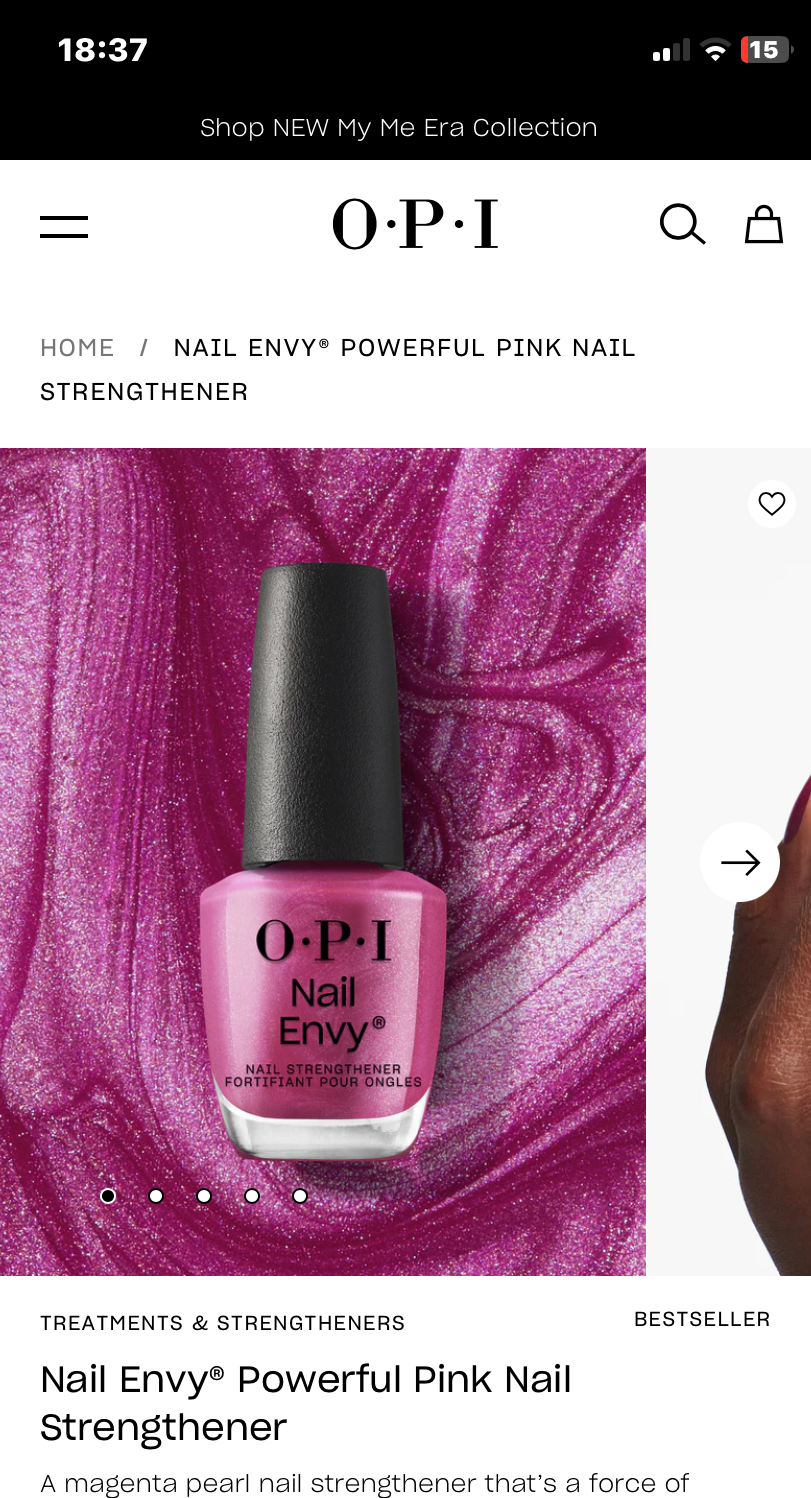Go to next product image with arrow
The width and height of the screenshot is (811, 1498).
(740, 862)
